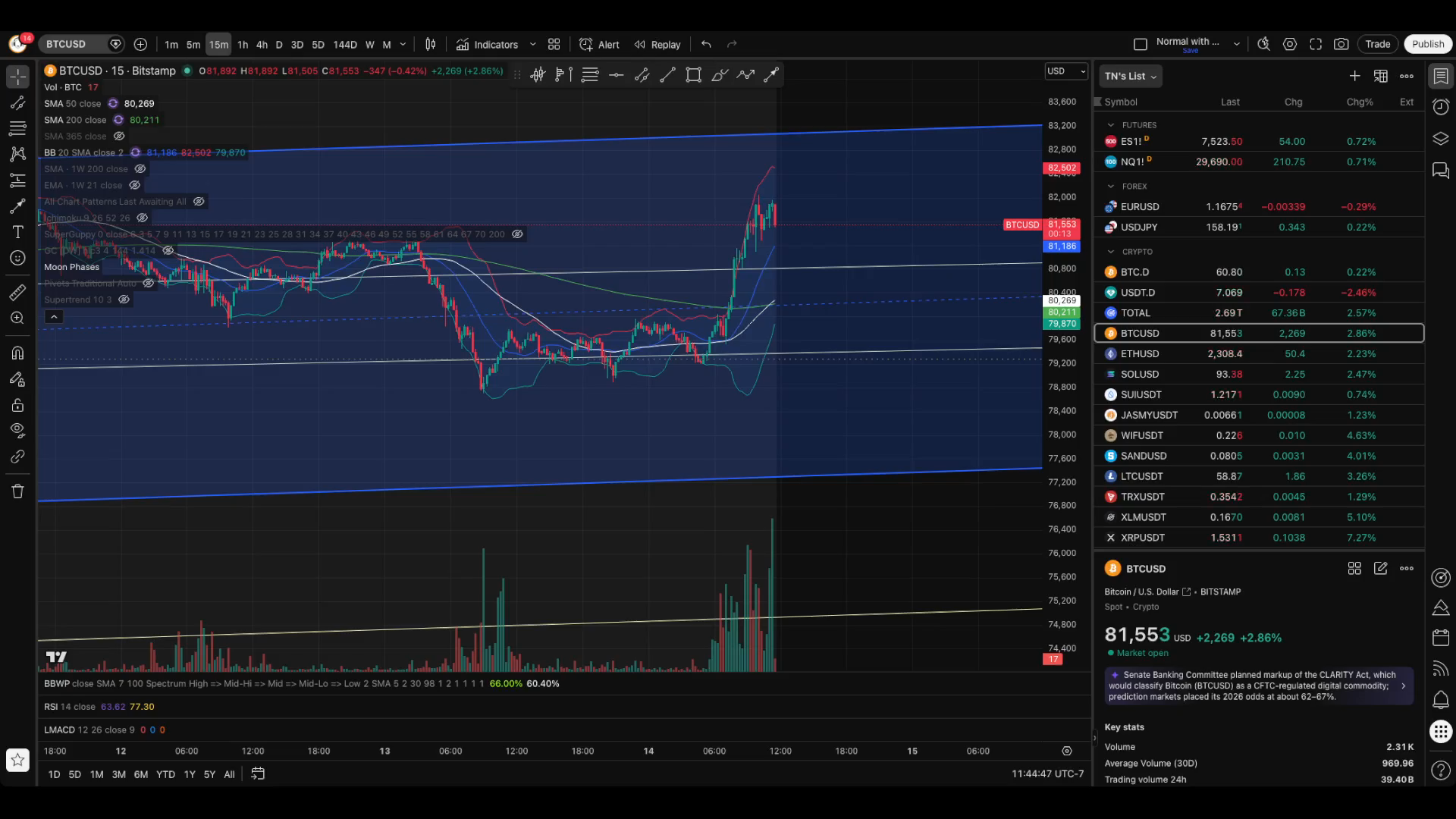Select ETHUSD row in the watchlist

(x=1259, y=354)
